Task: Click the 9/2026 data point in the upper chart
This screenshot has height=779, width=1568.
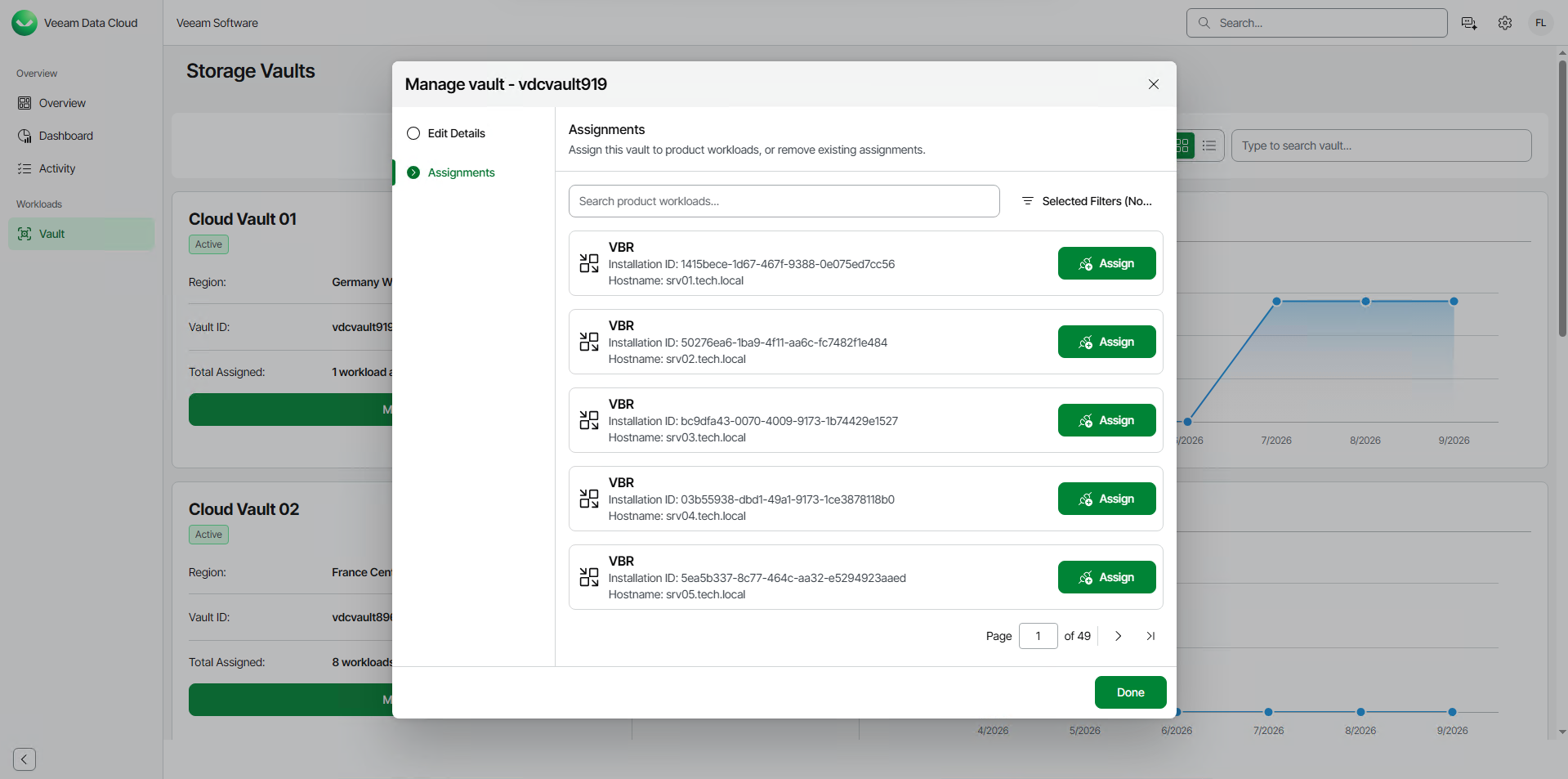Action: click(x=1454, y=302)
